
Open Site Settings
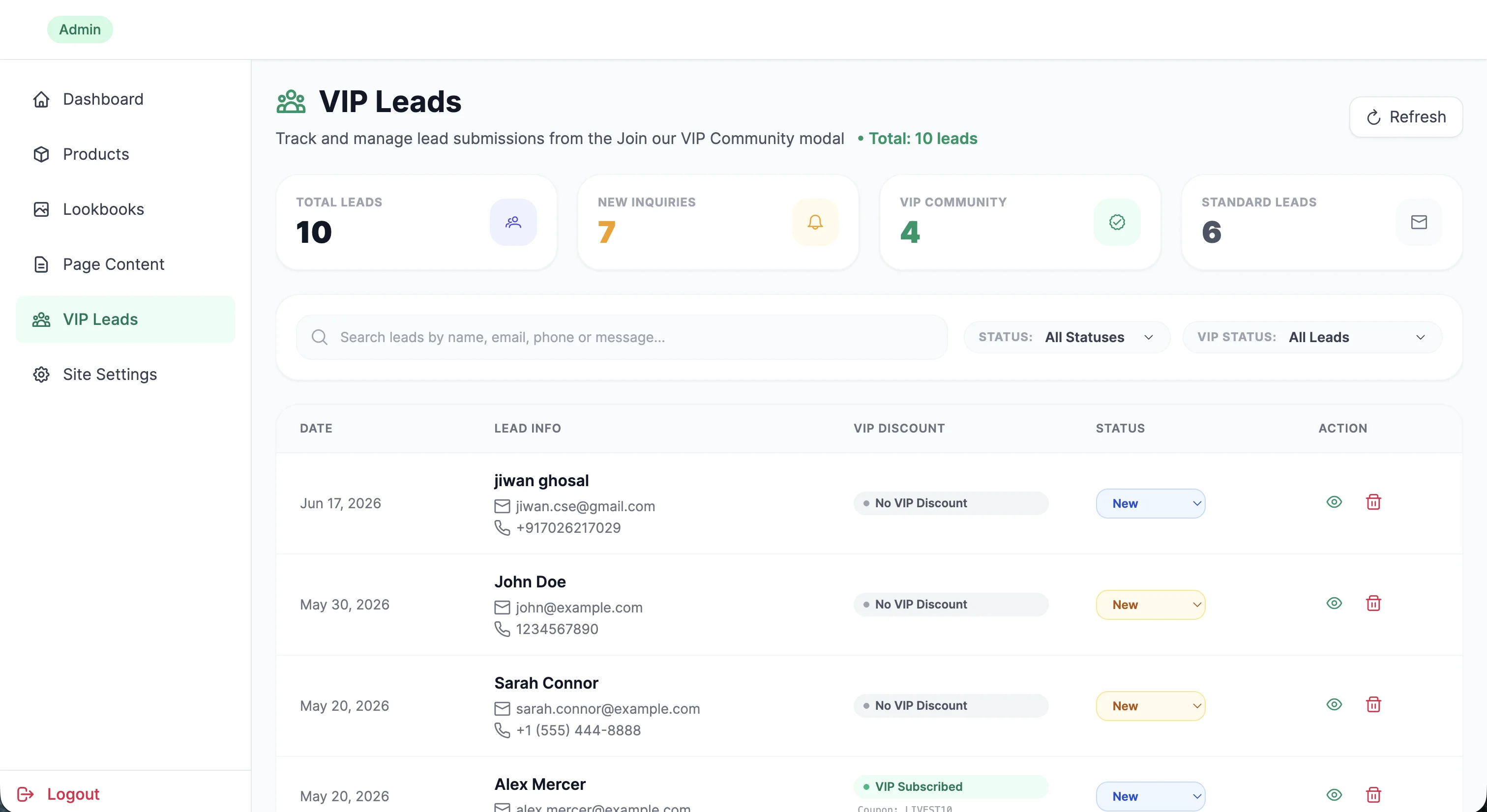click(x=125, y=375)
